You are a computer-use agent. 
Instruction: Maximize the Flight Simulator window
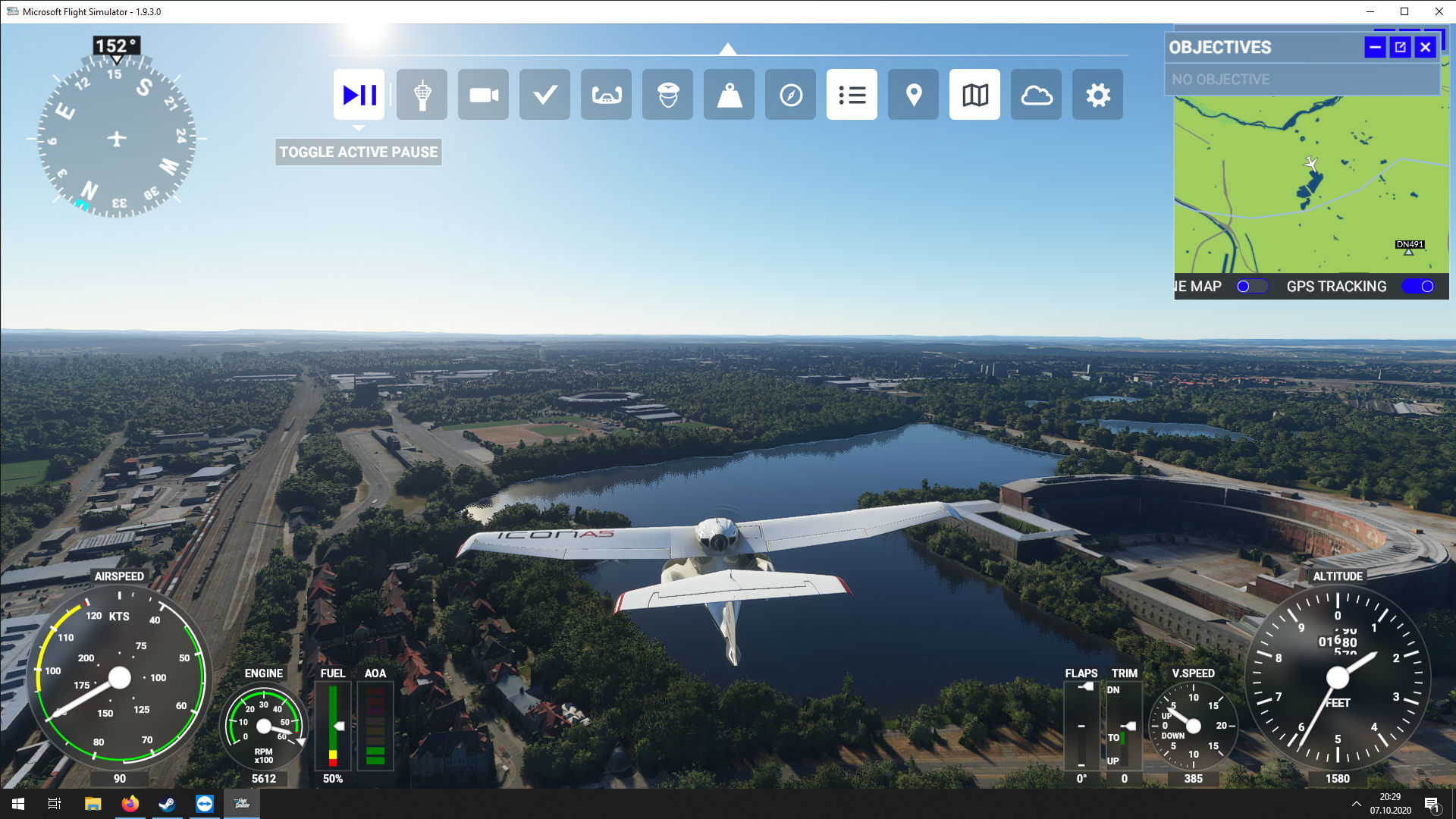tap(1404, 11)
